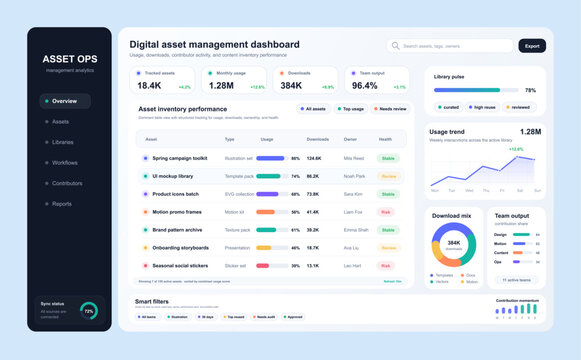Click the Risk badge for Motion promo frames

pyautogui.click(x=386, y=212)
